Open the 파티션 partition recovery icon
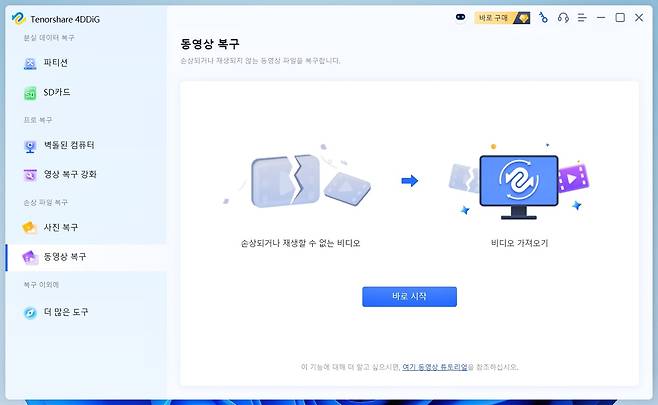Viewport: 658px width, 405px height. click(30, 63)
